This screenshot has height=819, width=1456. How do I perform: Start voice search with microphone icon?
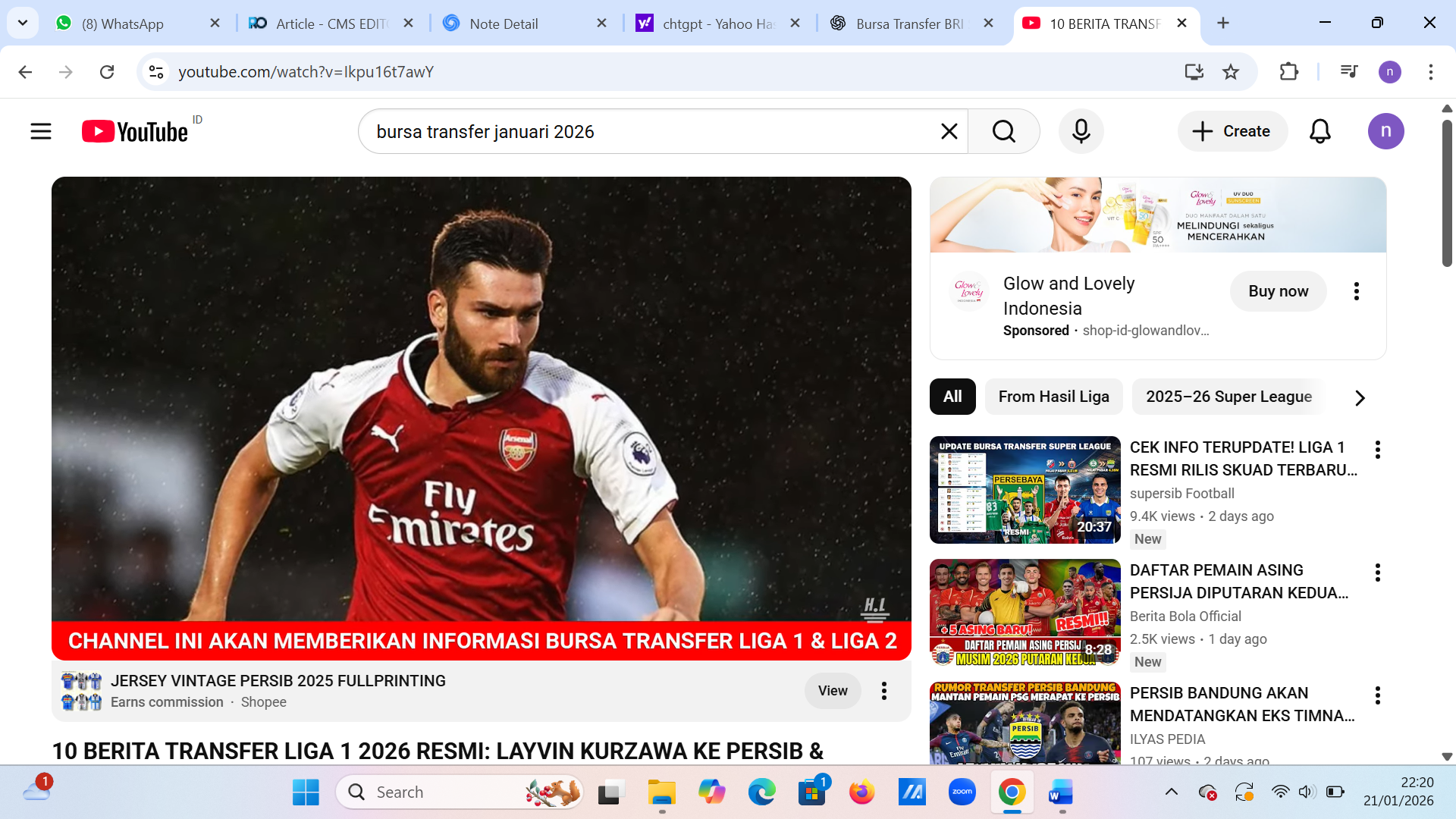[1081, 131]
